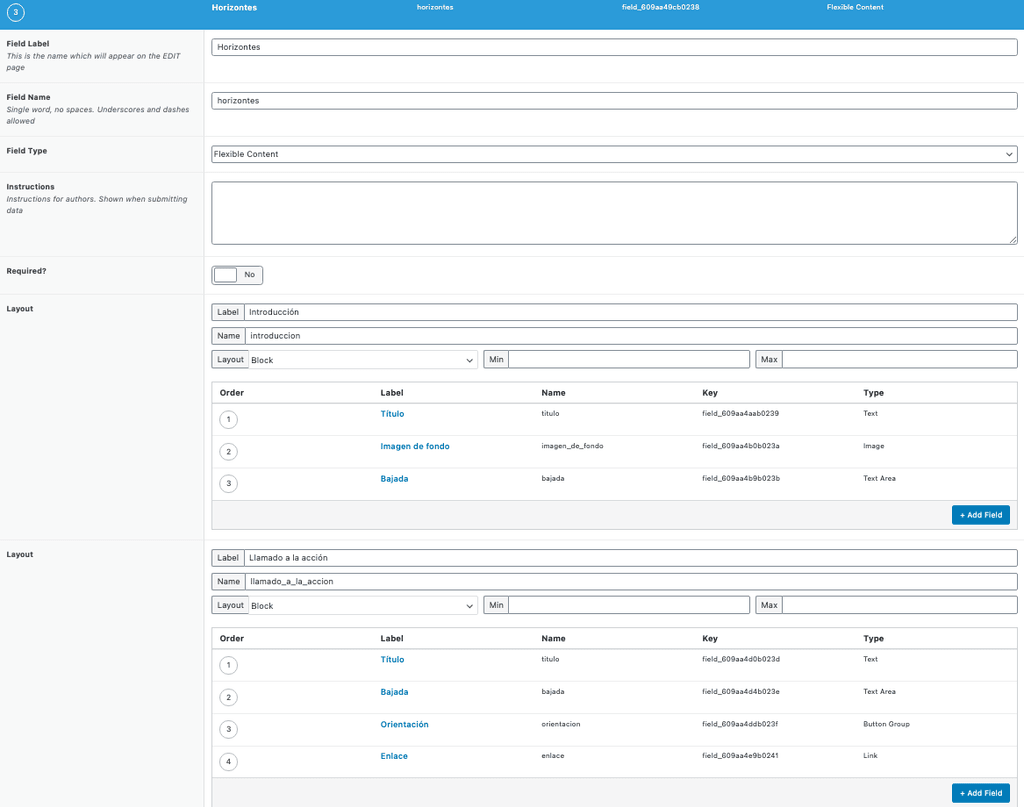Open the Field Type dropdown showing Flexible Content
Image resolution: width=1024 pixels, height=807 pixels.
(612, 154)
